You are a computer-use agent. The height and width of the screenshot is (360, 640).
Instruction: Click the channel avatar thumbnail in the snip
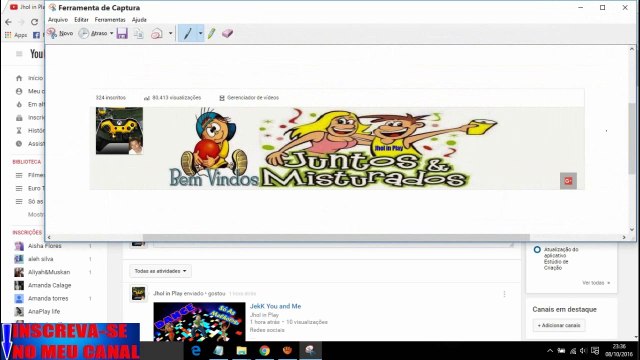tap(119, 131)
